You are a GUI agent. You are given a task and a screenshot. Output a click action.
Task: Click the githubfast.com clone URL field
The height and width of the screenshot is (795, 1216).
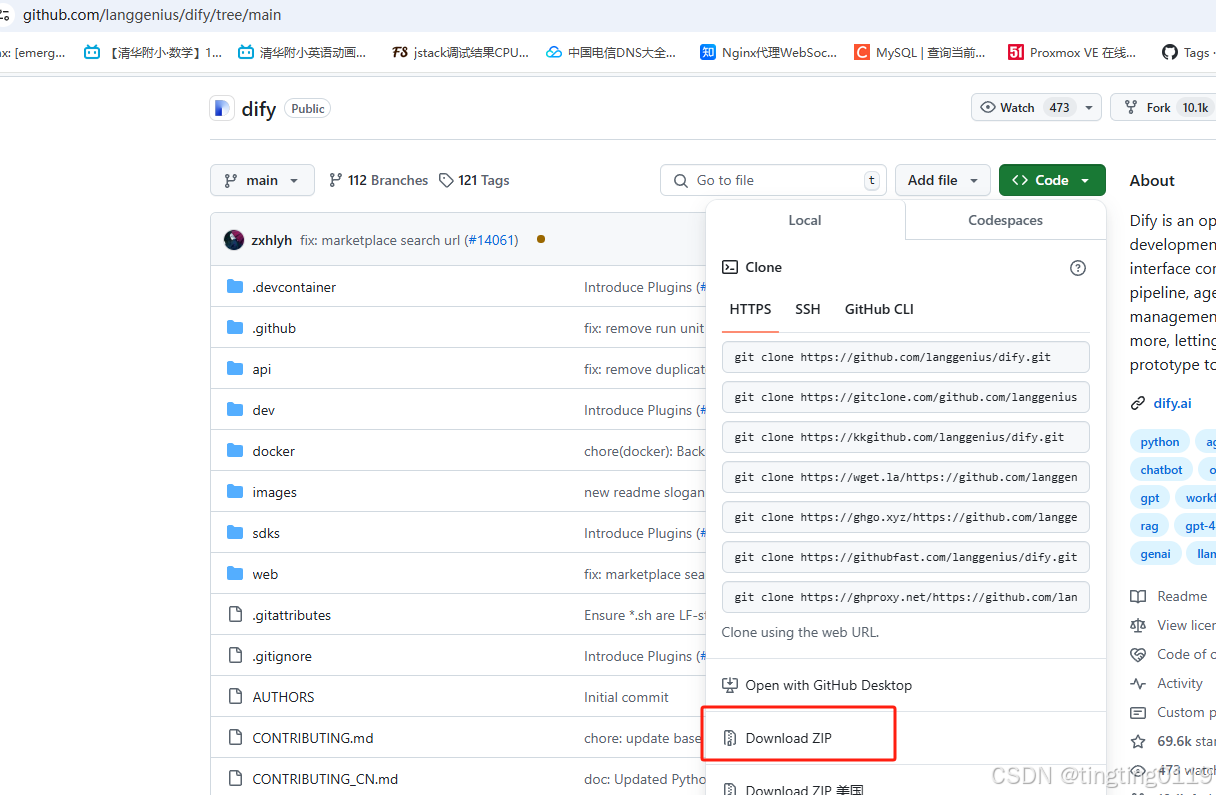point(906,557)
